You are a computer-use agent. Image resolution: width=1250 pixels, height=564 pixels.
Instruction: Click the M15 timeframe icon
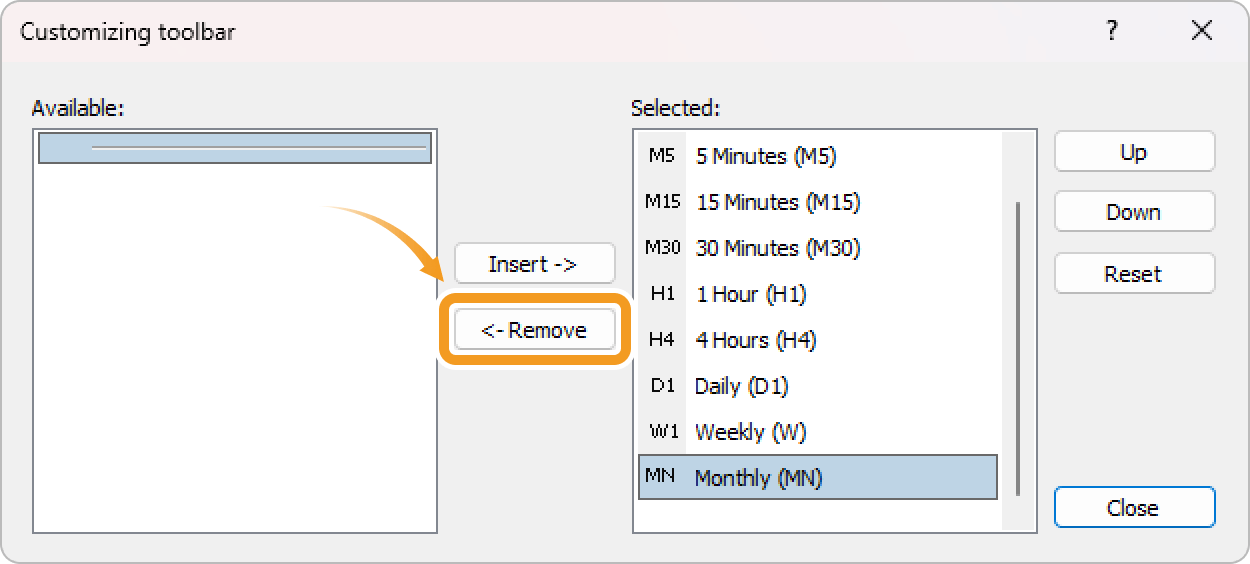click(x=662, y=201)
